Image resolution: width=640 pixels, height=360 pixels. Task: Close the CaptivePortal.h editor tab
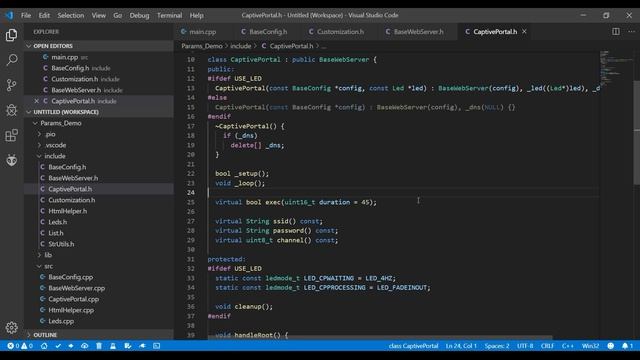click(524, 31)
